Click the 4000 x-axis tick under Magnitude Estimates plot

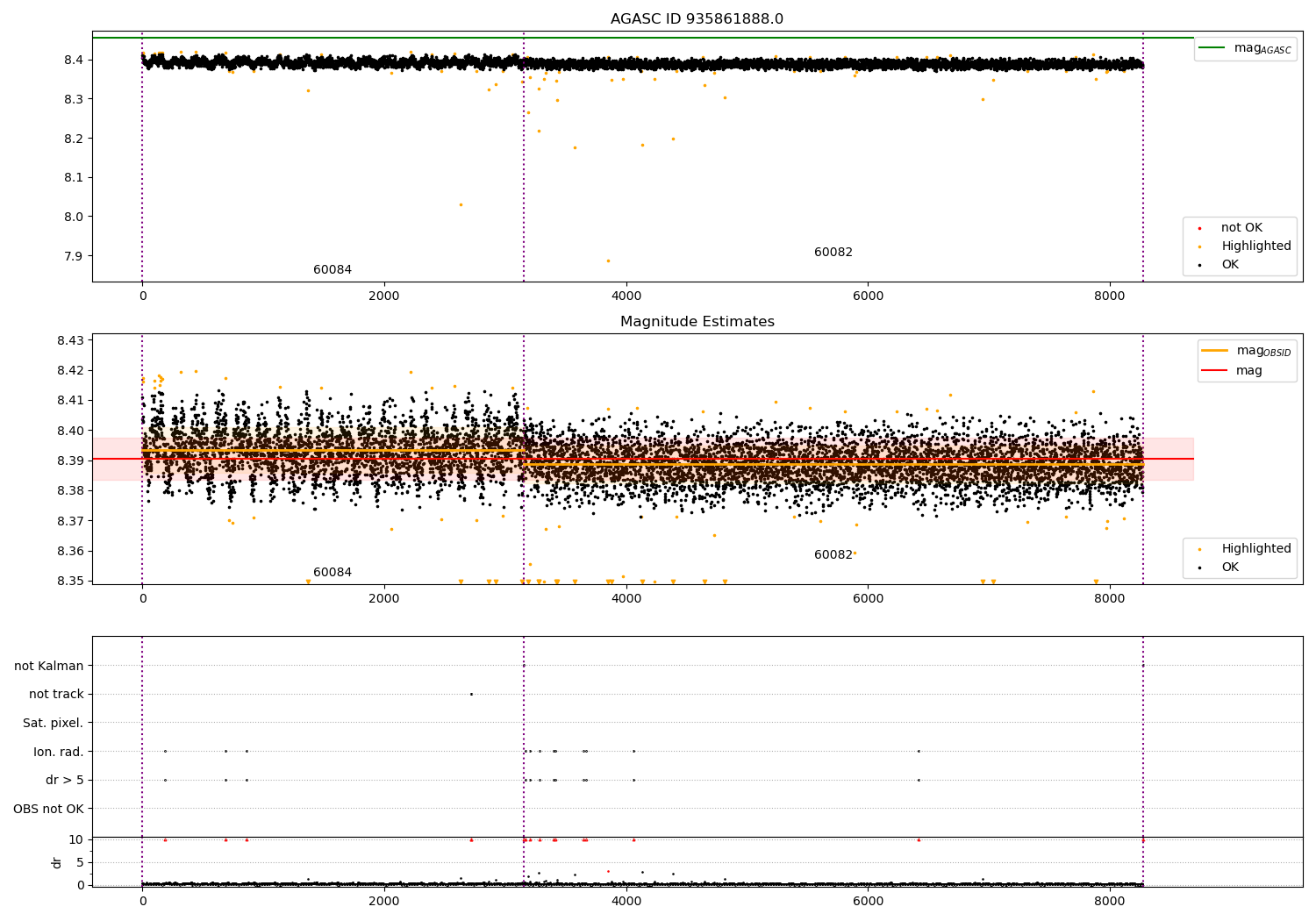[x=626, y=599]
